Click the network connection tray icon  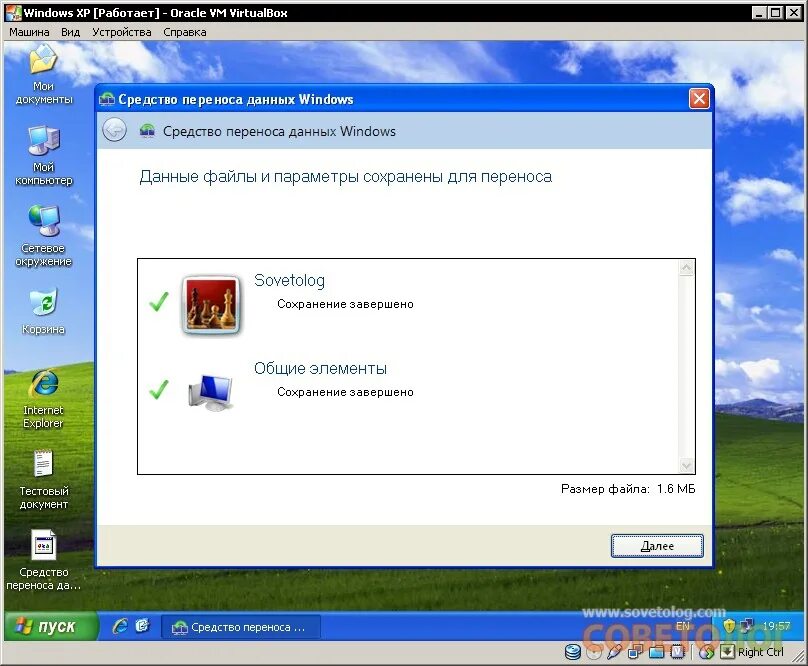[746, 625]
